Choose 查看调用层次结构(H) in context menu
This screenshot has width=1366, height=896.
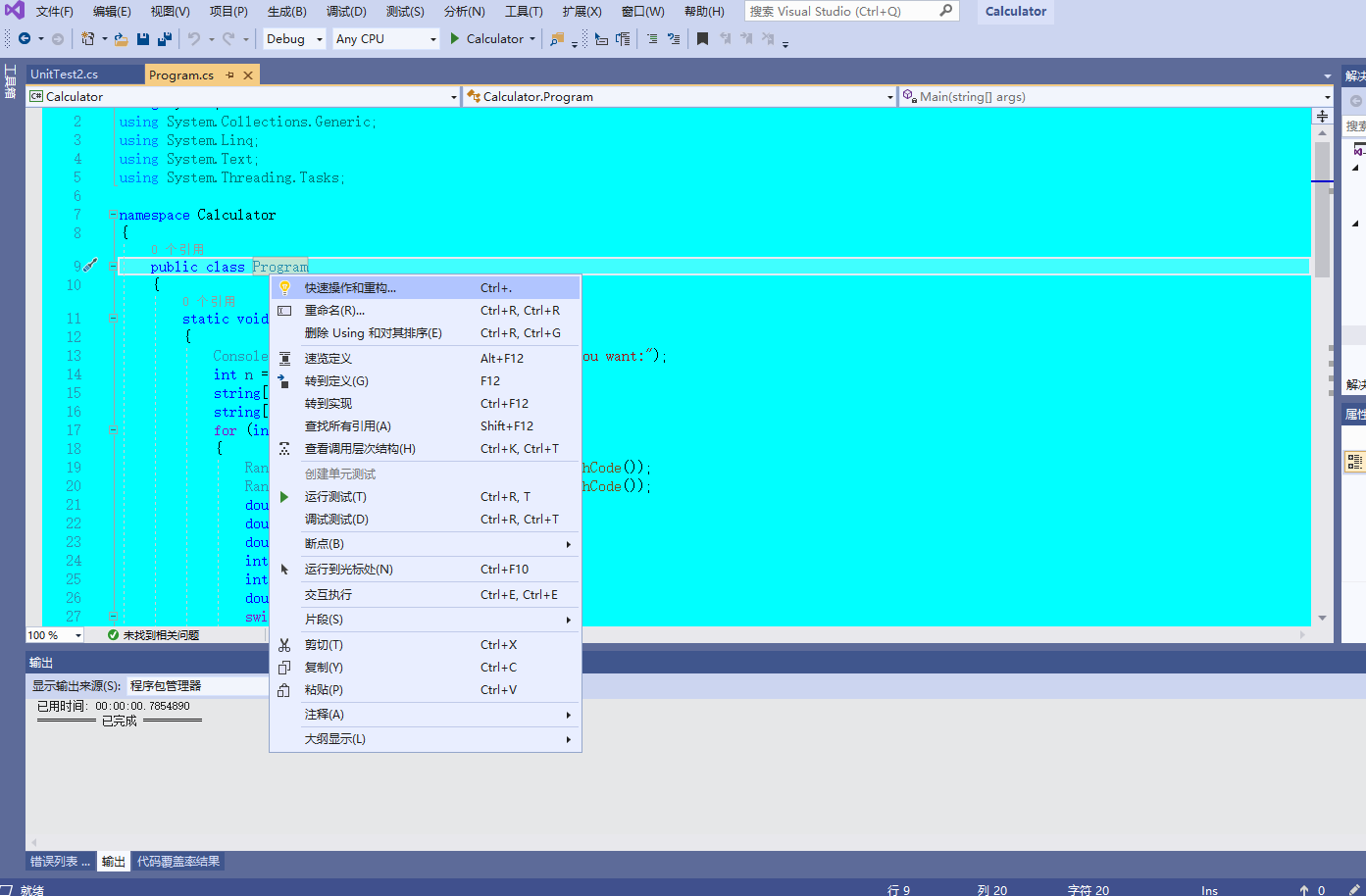tap(426, 449)
